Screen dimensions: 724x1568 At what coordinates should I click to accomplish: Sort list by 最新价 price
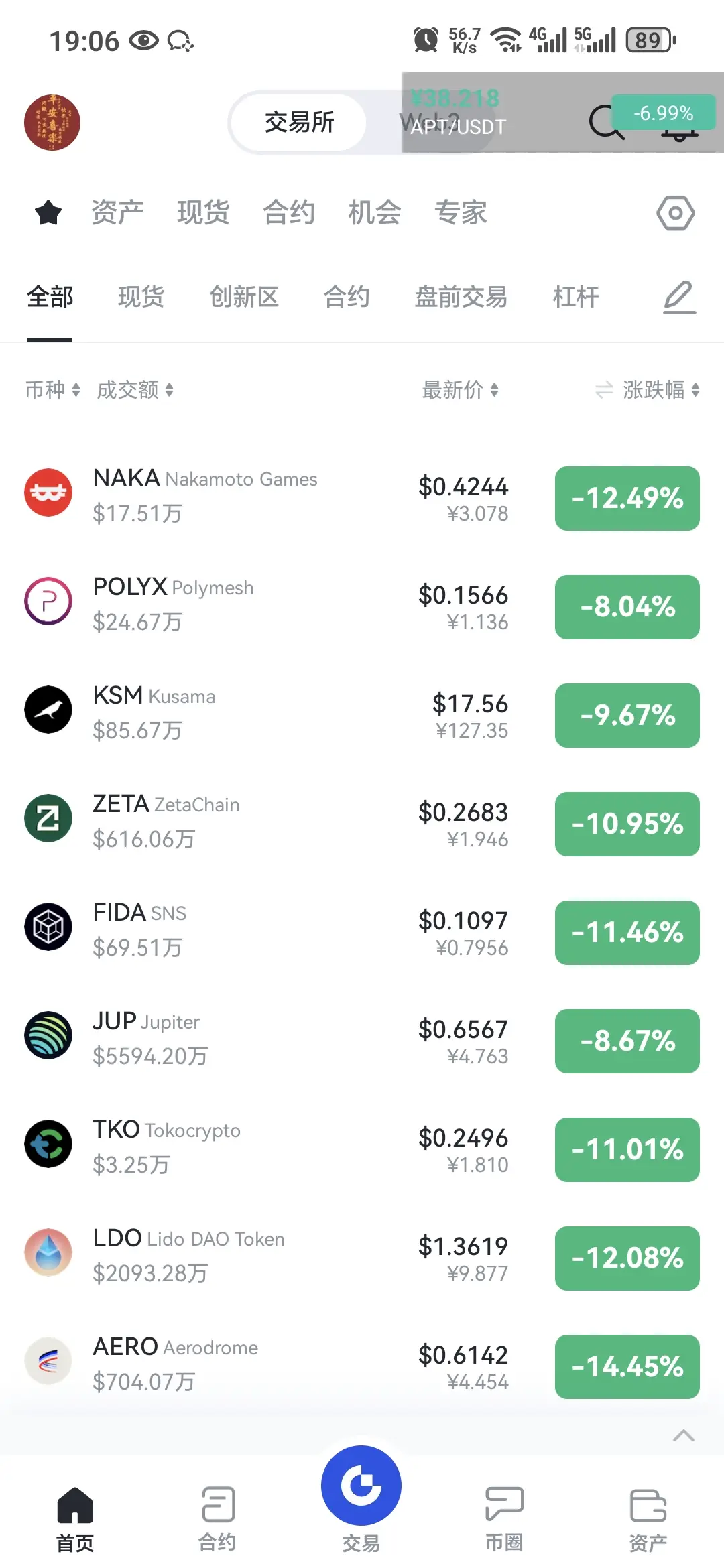[460, 390]
